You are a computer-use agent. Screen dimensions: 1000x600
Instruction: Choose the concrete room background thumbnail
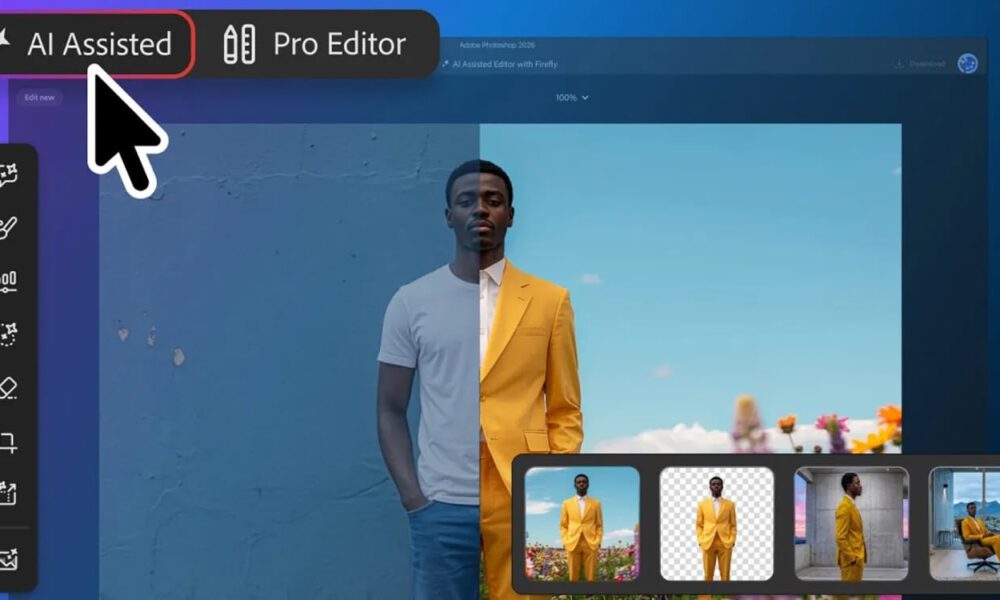[x=851, y=523]
